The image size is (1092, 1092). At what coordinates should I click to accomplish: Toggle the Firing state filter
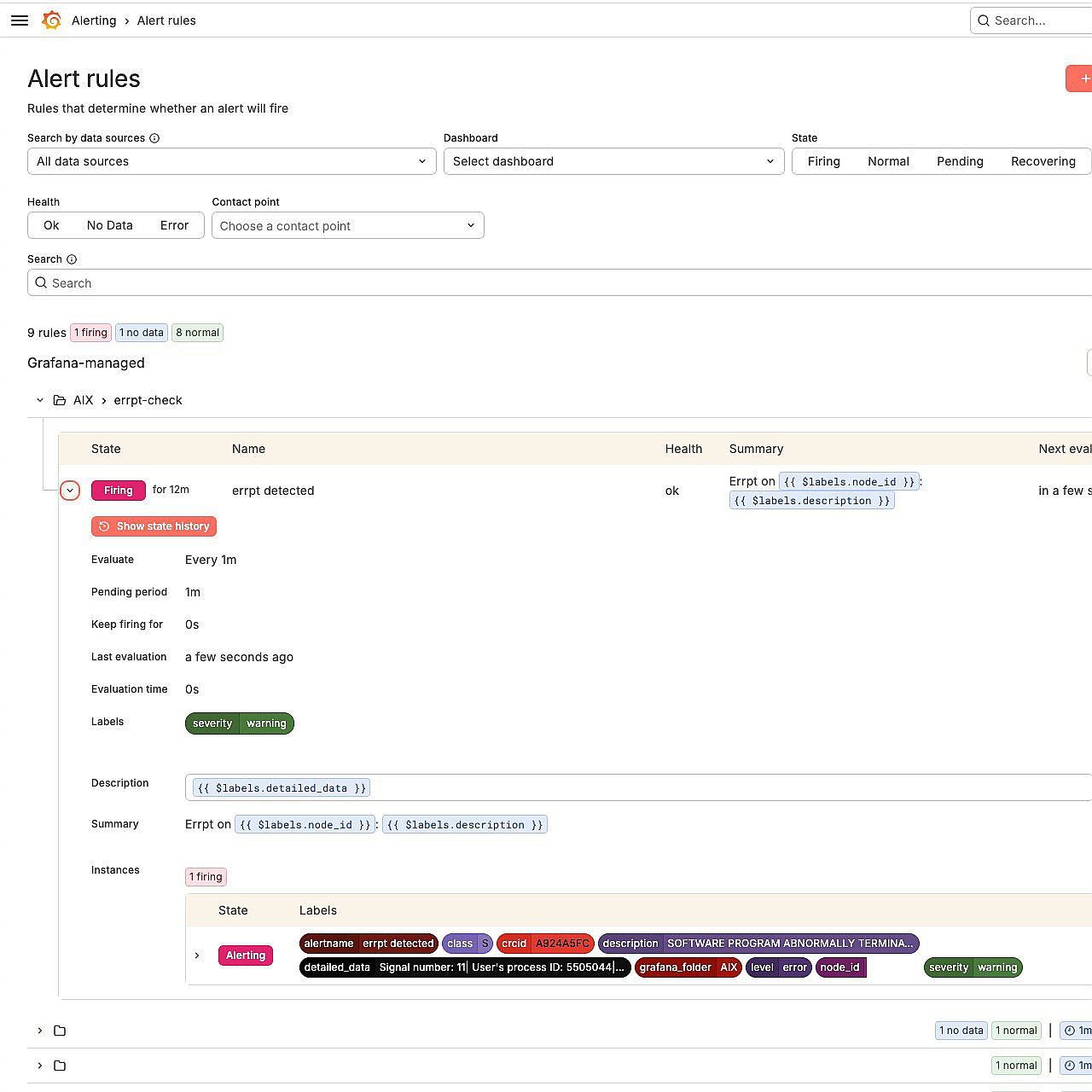[x=823, y=161]
